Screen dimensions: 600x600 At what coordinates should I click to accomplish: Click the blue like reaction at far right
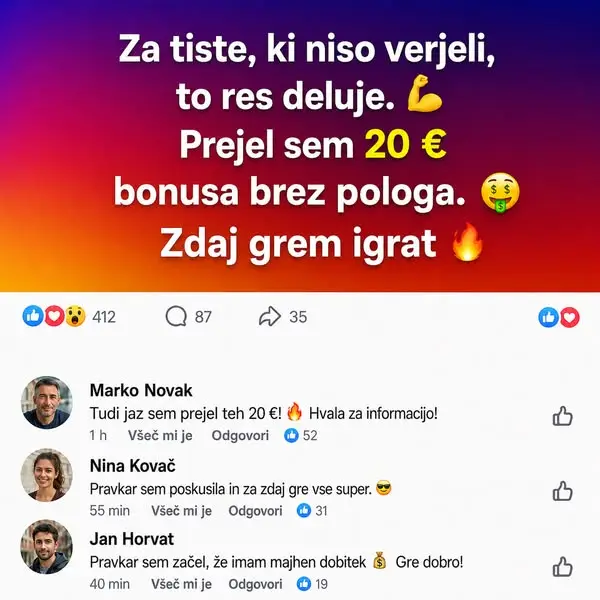click(x=549, y=318)
